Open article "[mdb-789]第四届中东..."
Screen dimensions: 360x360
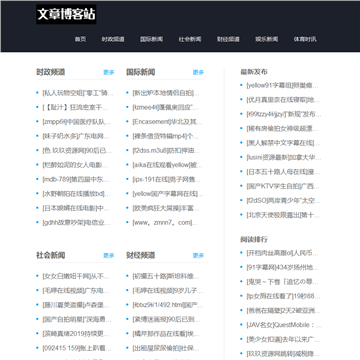click(x=76, y=179)
